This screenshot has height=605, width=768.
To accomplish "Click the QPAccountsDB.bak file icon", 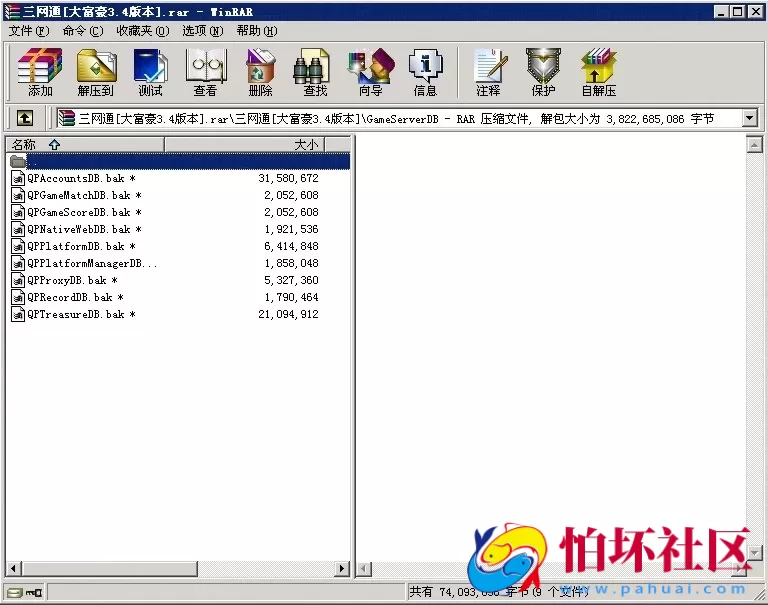I will [18, 178].
